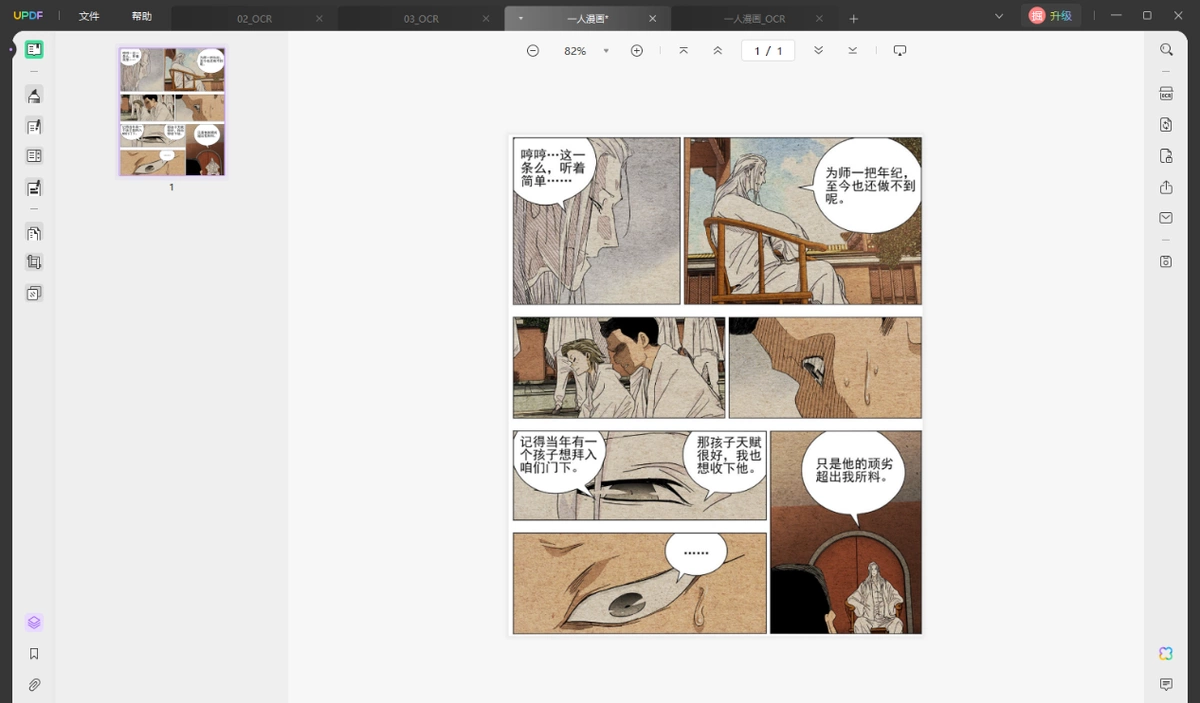The width and height of the screenshot is (1200, 703).
Task: Expand the zoom level dropdown arrow
Action: (x=606, y=51)
